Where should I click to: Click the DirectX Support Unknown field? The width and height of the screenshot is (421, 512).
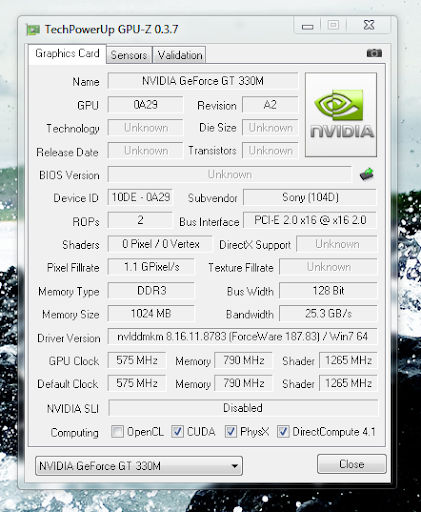coord(337,244)
